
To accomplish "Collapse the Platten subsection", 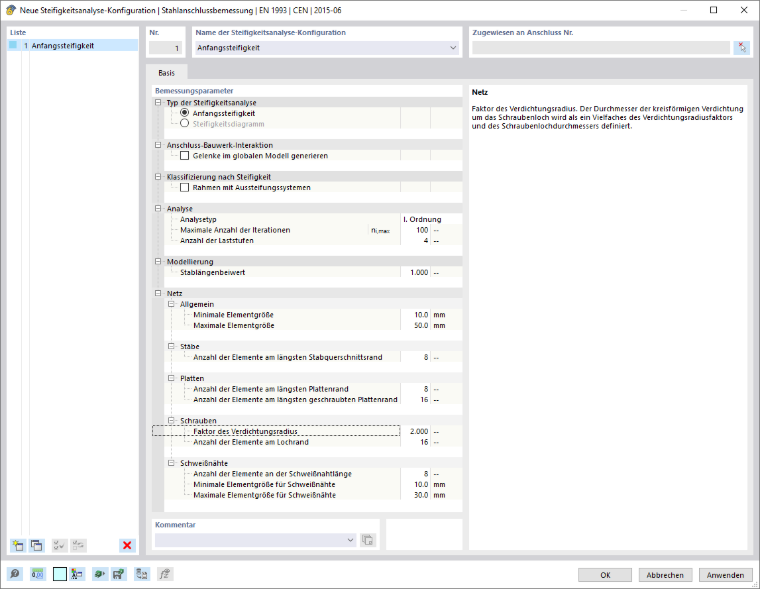I will point(171,378).
